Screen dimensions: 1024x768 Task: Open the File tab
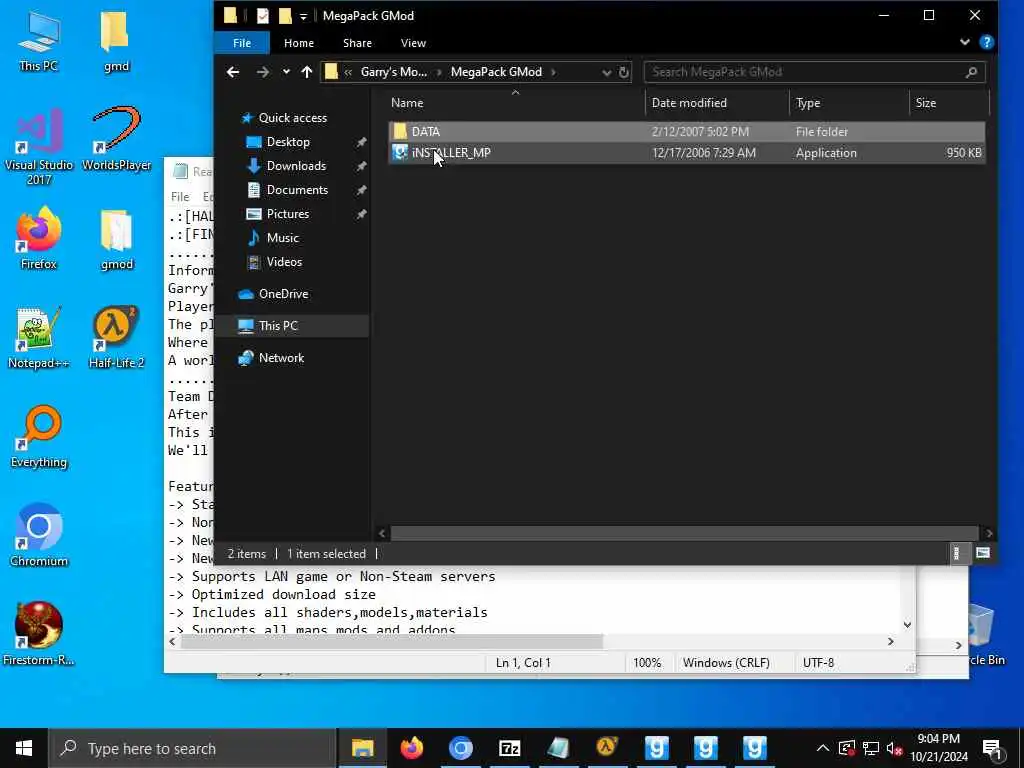[x=242, y=43]
